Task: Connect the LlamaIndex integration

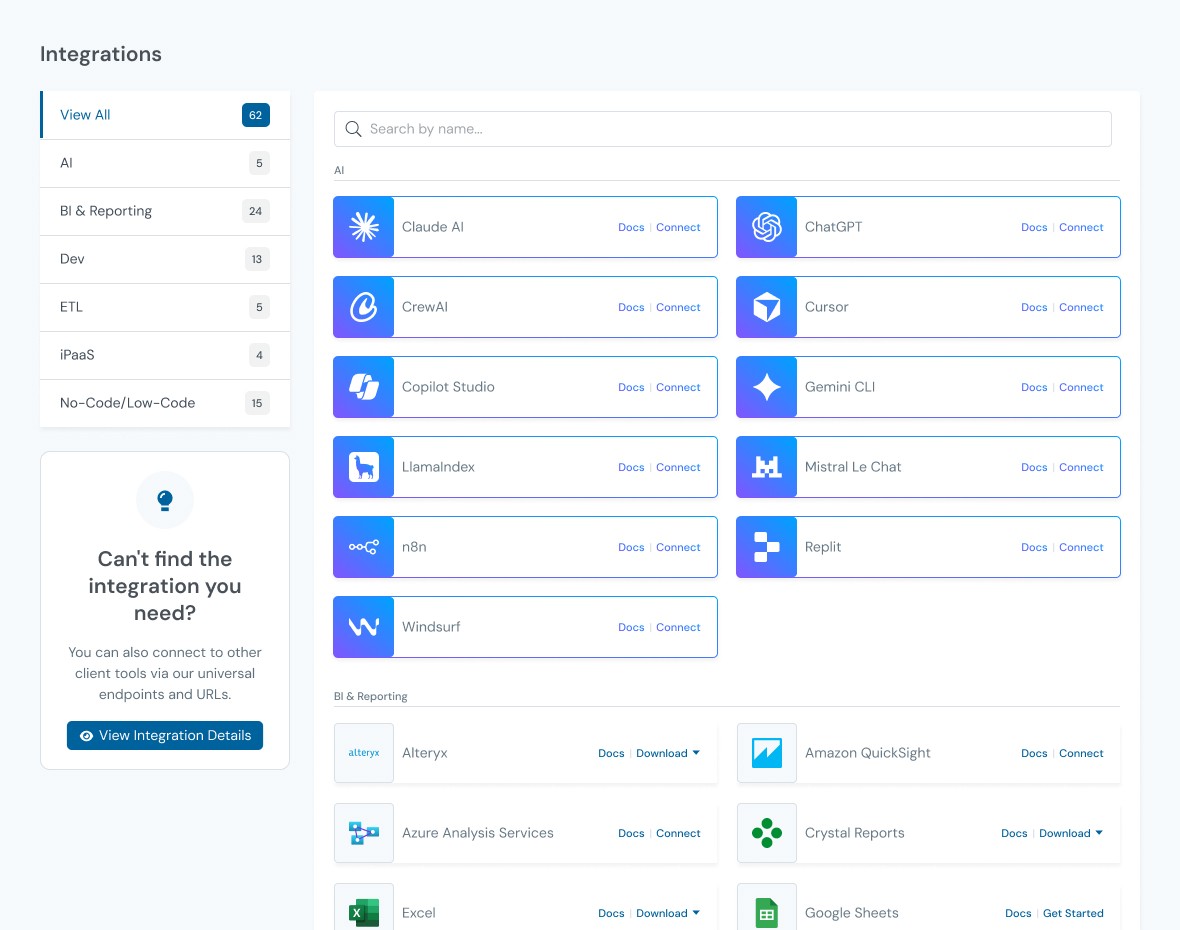Action: click(x=678, y=467)
